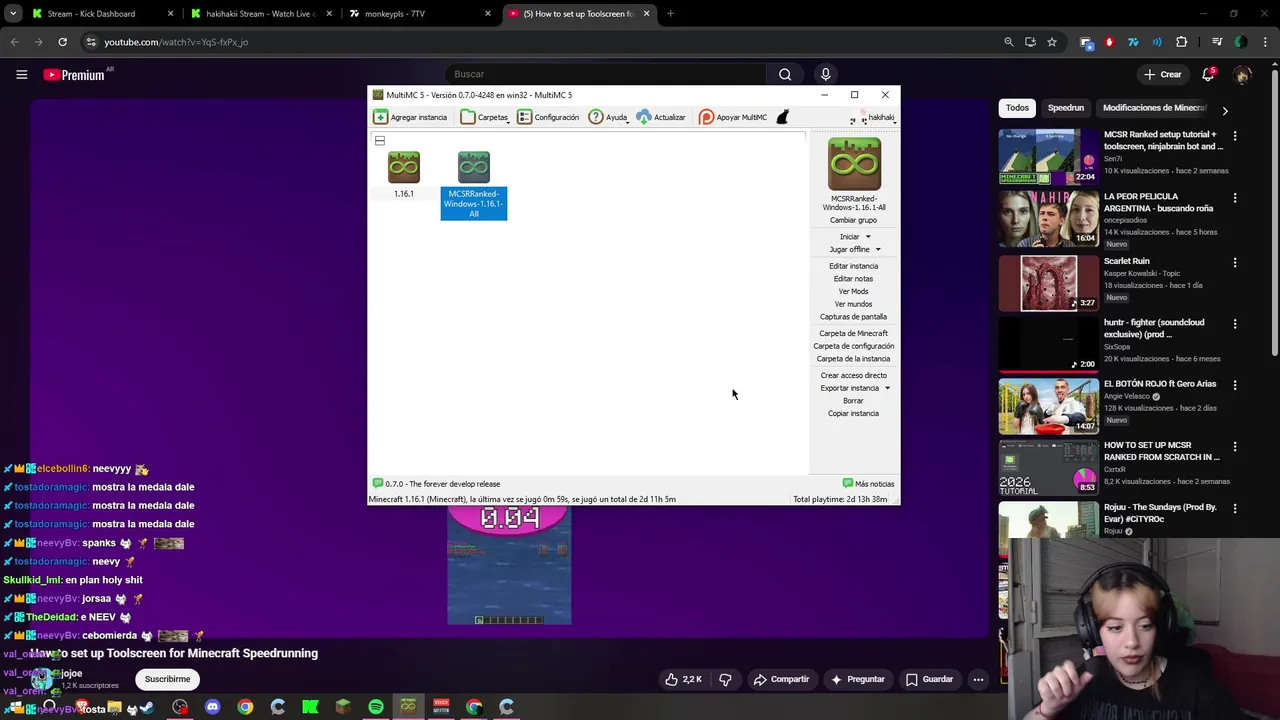The image size is (1280, 720).
Task: Select the Speedrun filter chip
Action: [1066, 108]
